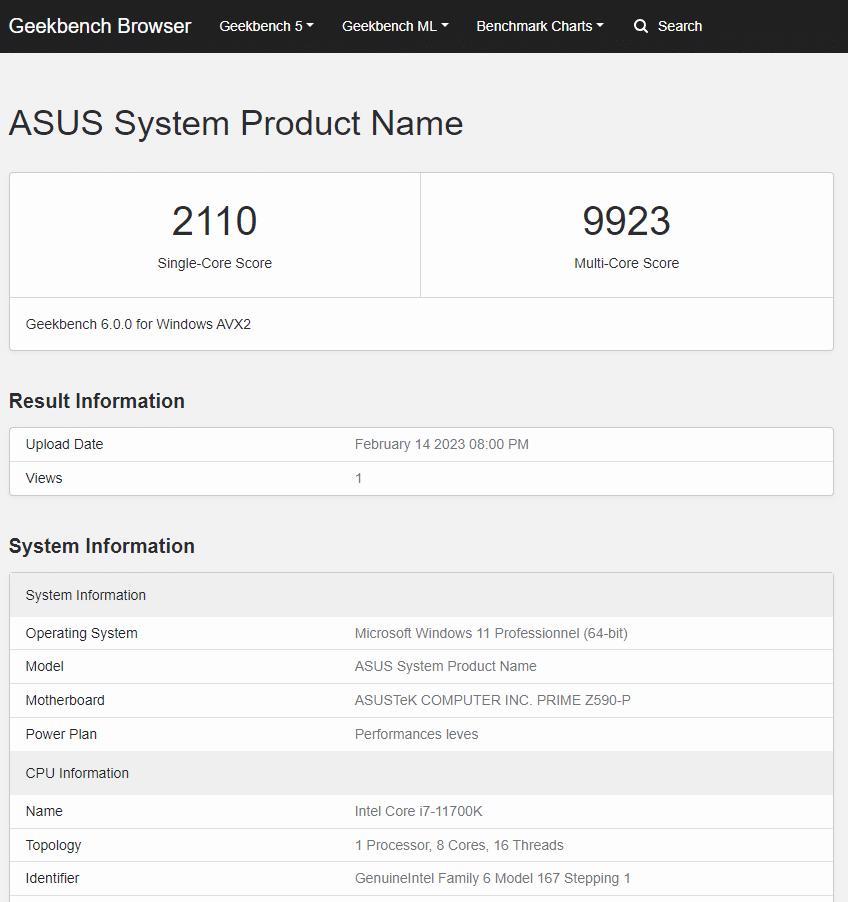Screen dimensions: 848x902
Task: Click the System Information section heading
Action: pyautogui.click(x=102, y=546)
